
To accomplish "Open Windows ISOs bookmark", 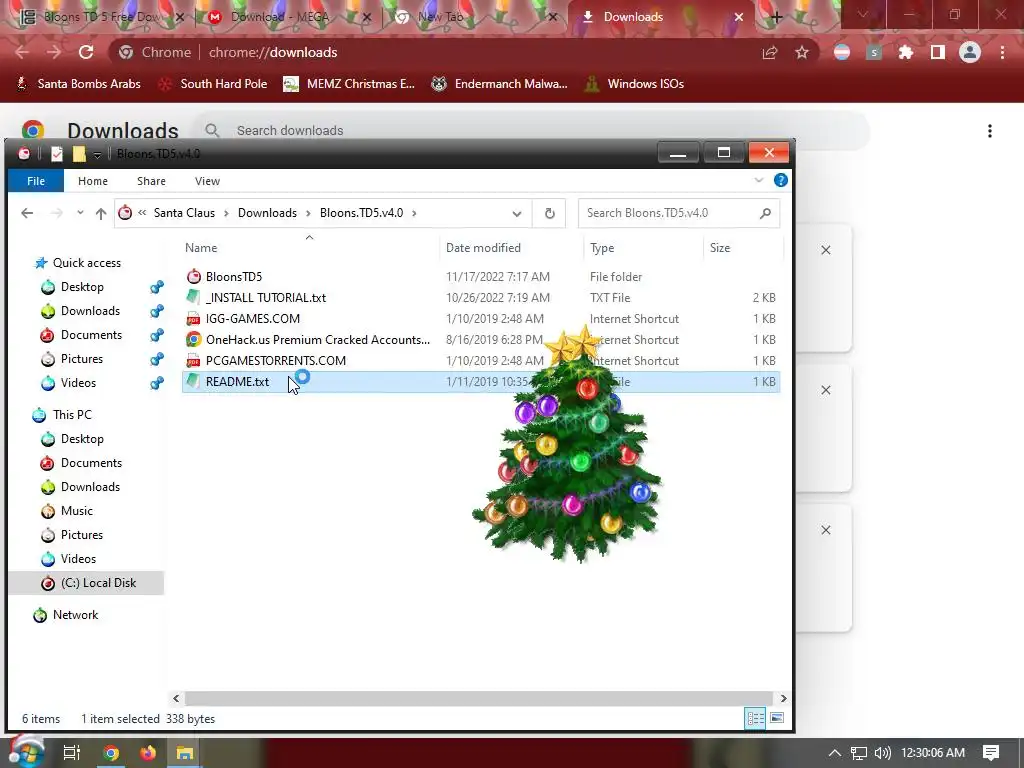I will [634, 84].
